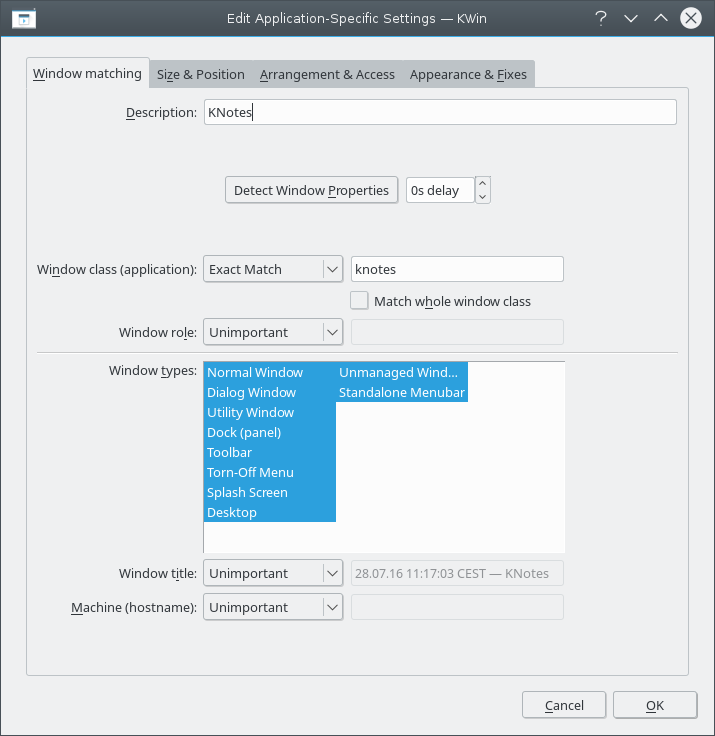Viewport: 715px width, 736px height.
Task: Click the KWin window menu icon in title bar
Action: pos(25,18)
